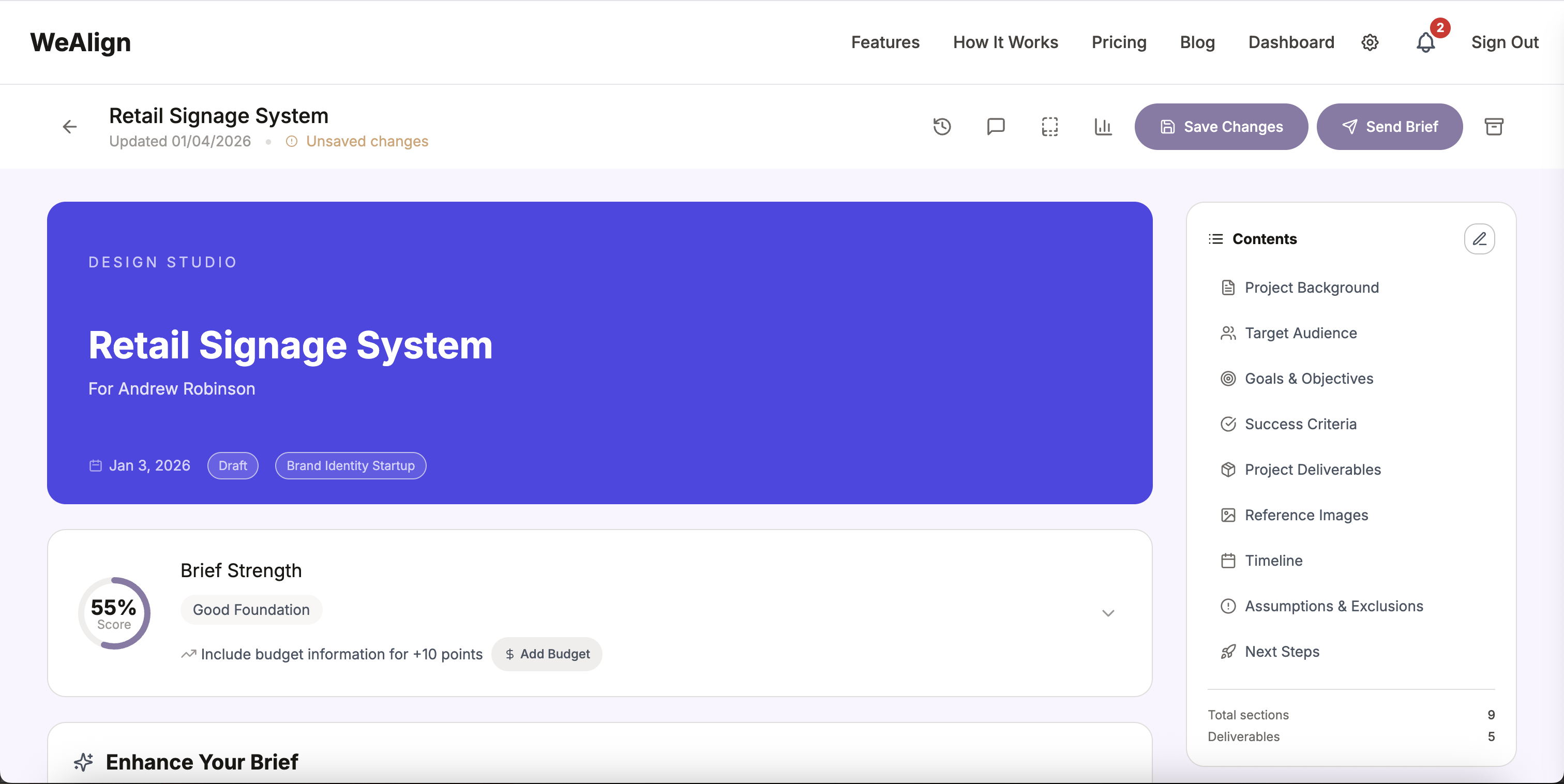This screenshot has width=1564, height=784.
Task: Click the selection frame icon near Save Changes
Action: [1050, 126]
